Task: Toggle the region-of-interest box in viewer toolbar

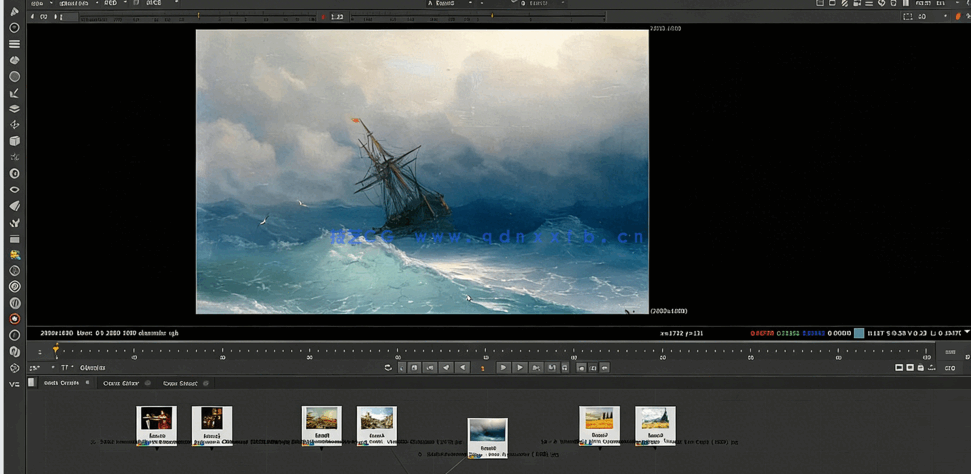Action: [x=908, y=16]
